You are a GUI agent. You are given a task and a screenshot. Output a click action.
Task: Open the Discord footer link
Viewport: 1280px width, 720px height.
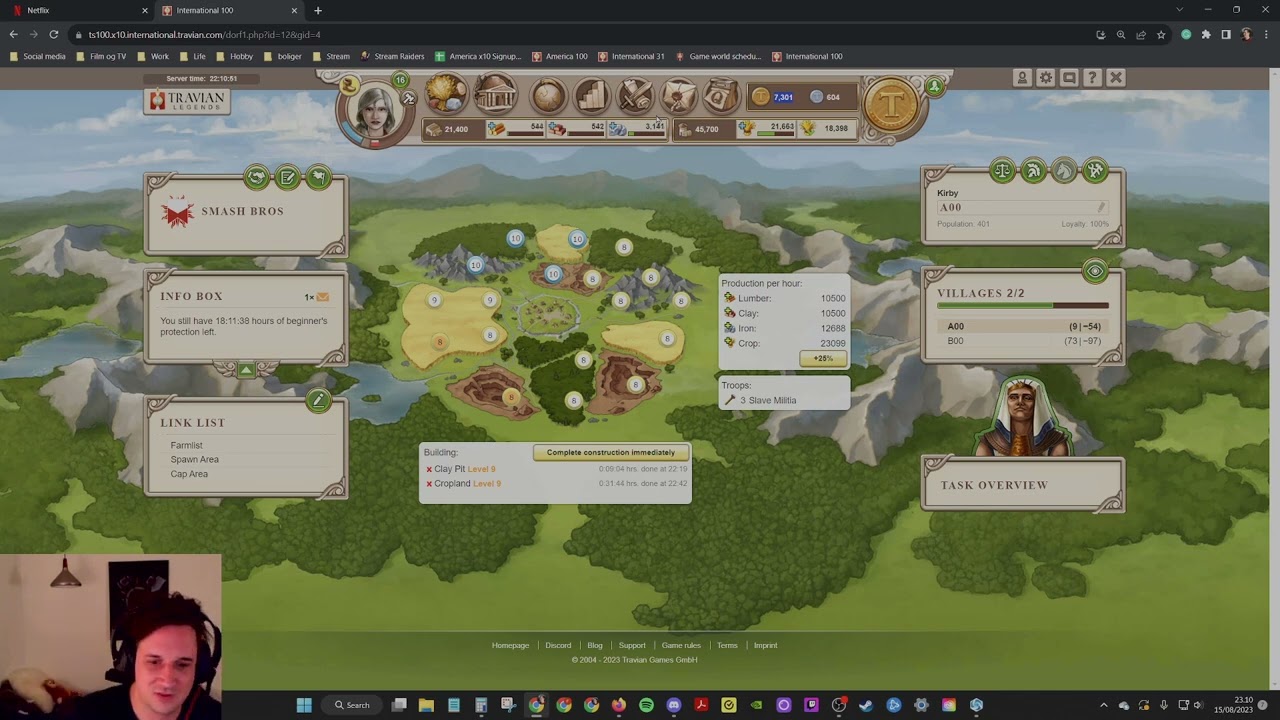click(x=558, y=646)
